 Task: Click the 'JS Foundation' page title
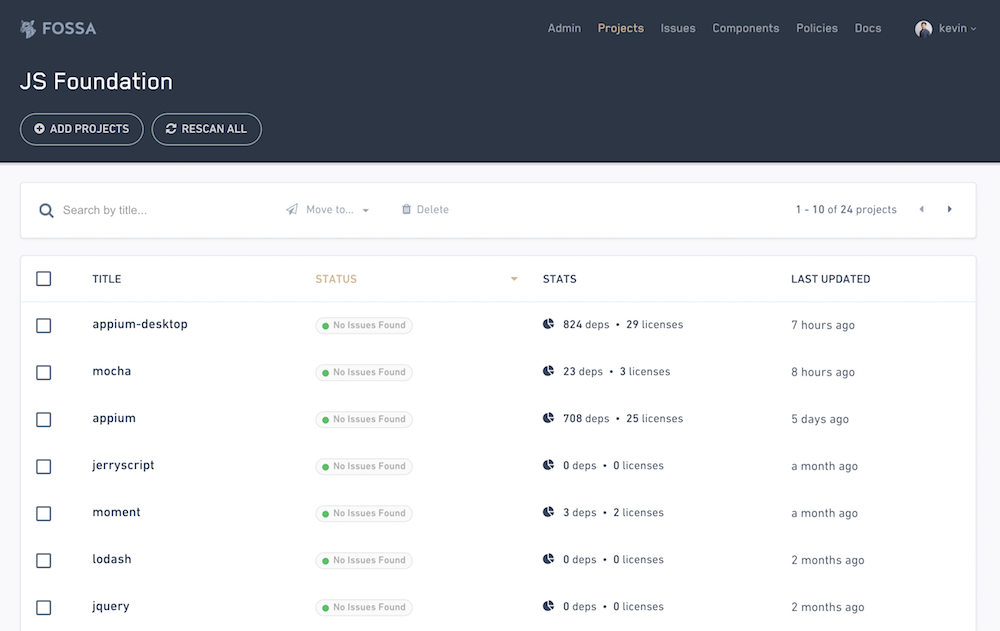coord(96,82)
